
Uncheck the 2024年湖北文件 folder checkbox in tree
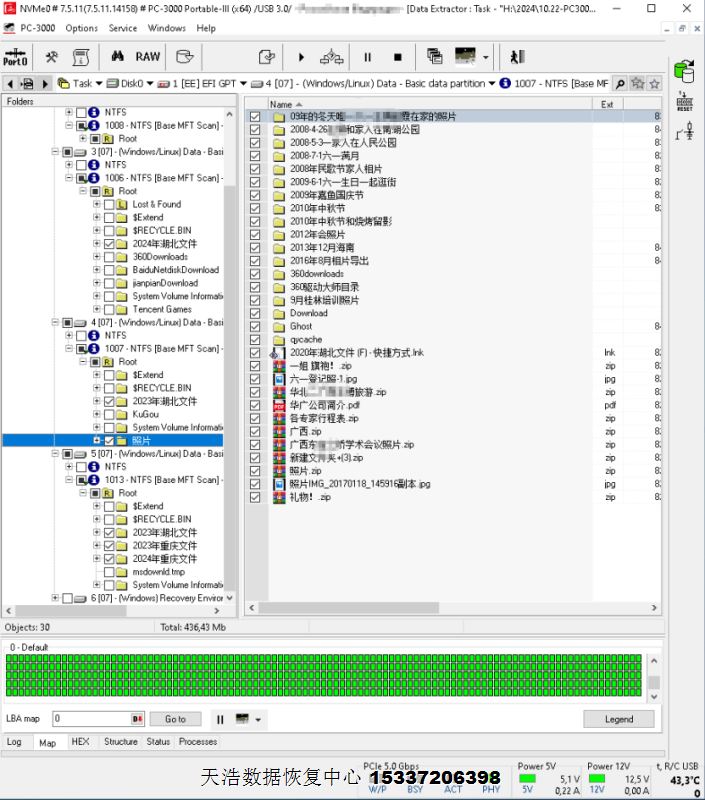[109, 244]
